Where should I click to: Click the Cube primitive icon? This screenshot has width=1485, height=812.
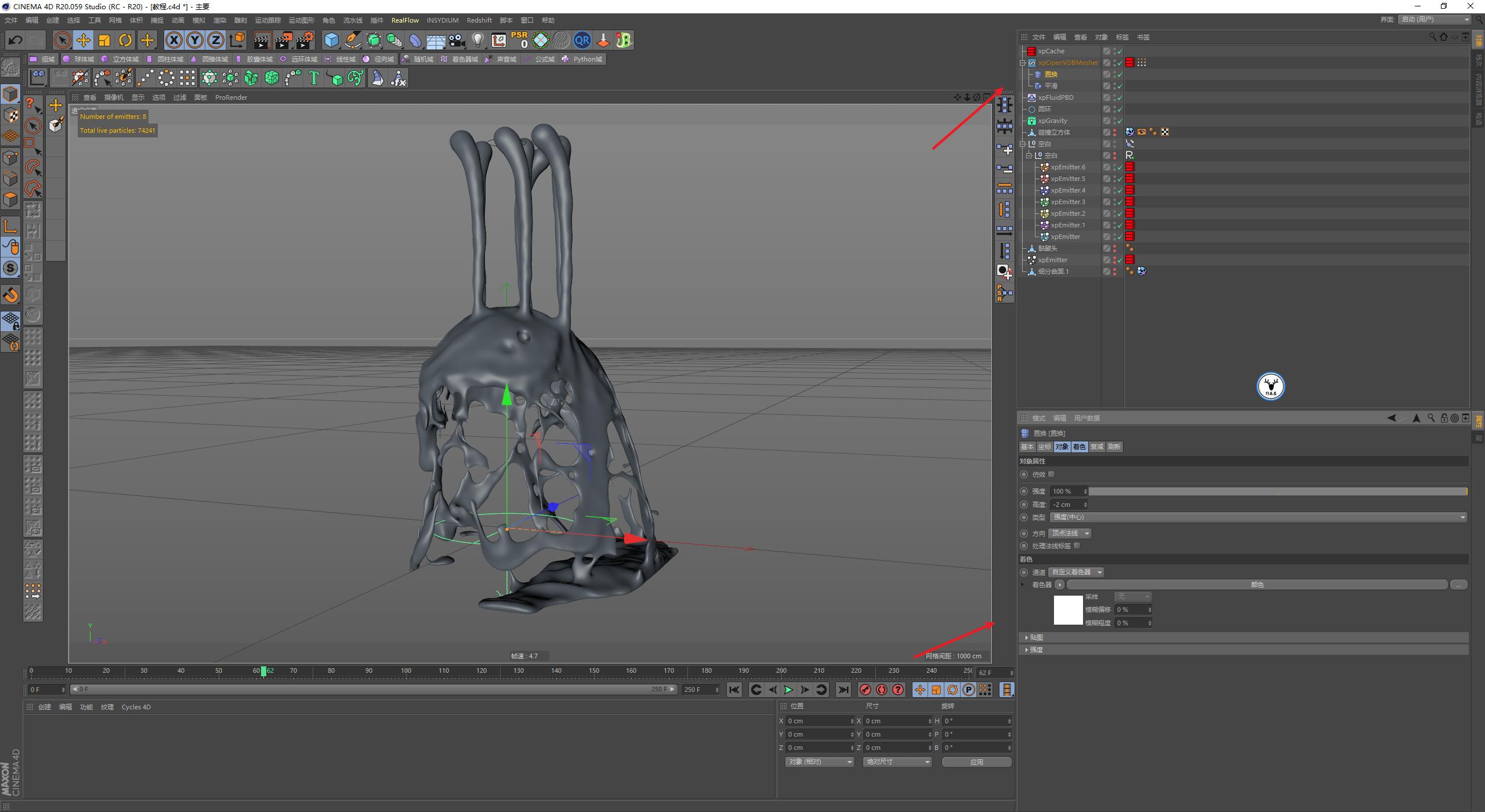coord(332,40)
